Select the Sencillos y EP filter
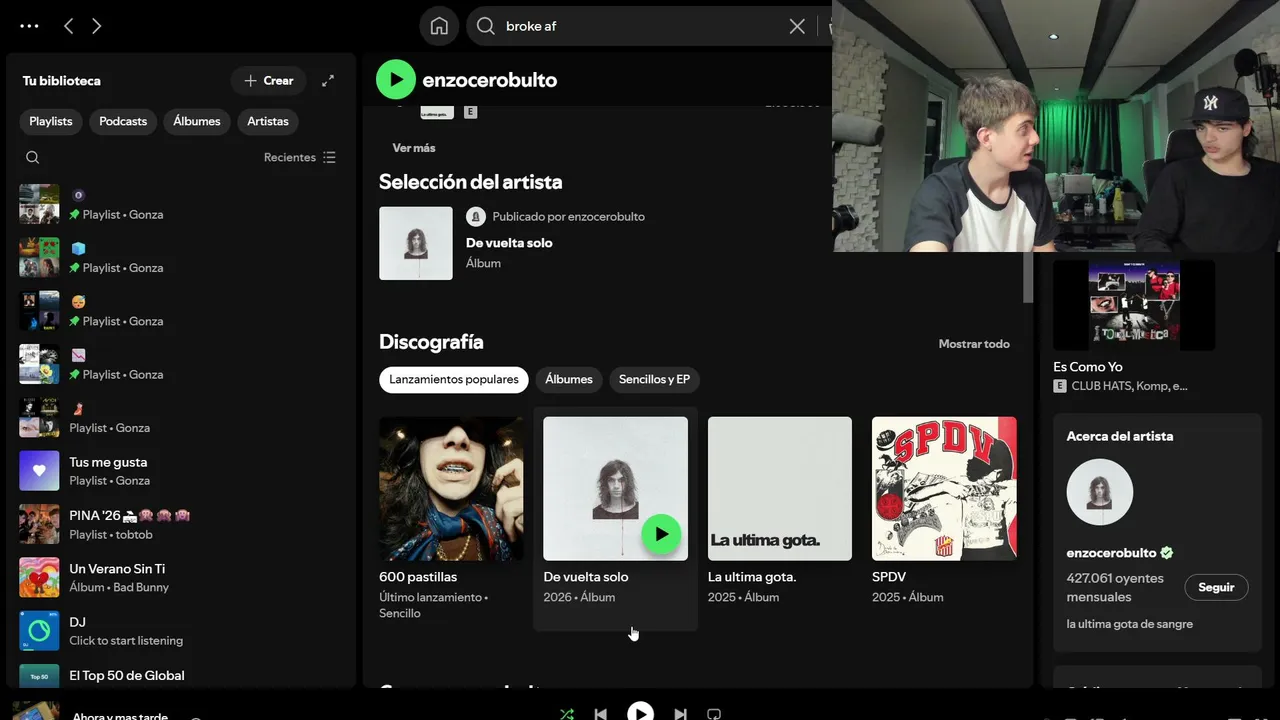The image size is (1280, 720). pyautogui.click(x=655, y=380)
